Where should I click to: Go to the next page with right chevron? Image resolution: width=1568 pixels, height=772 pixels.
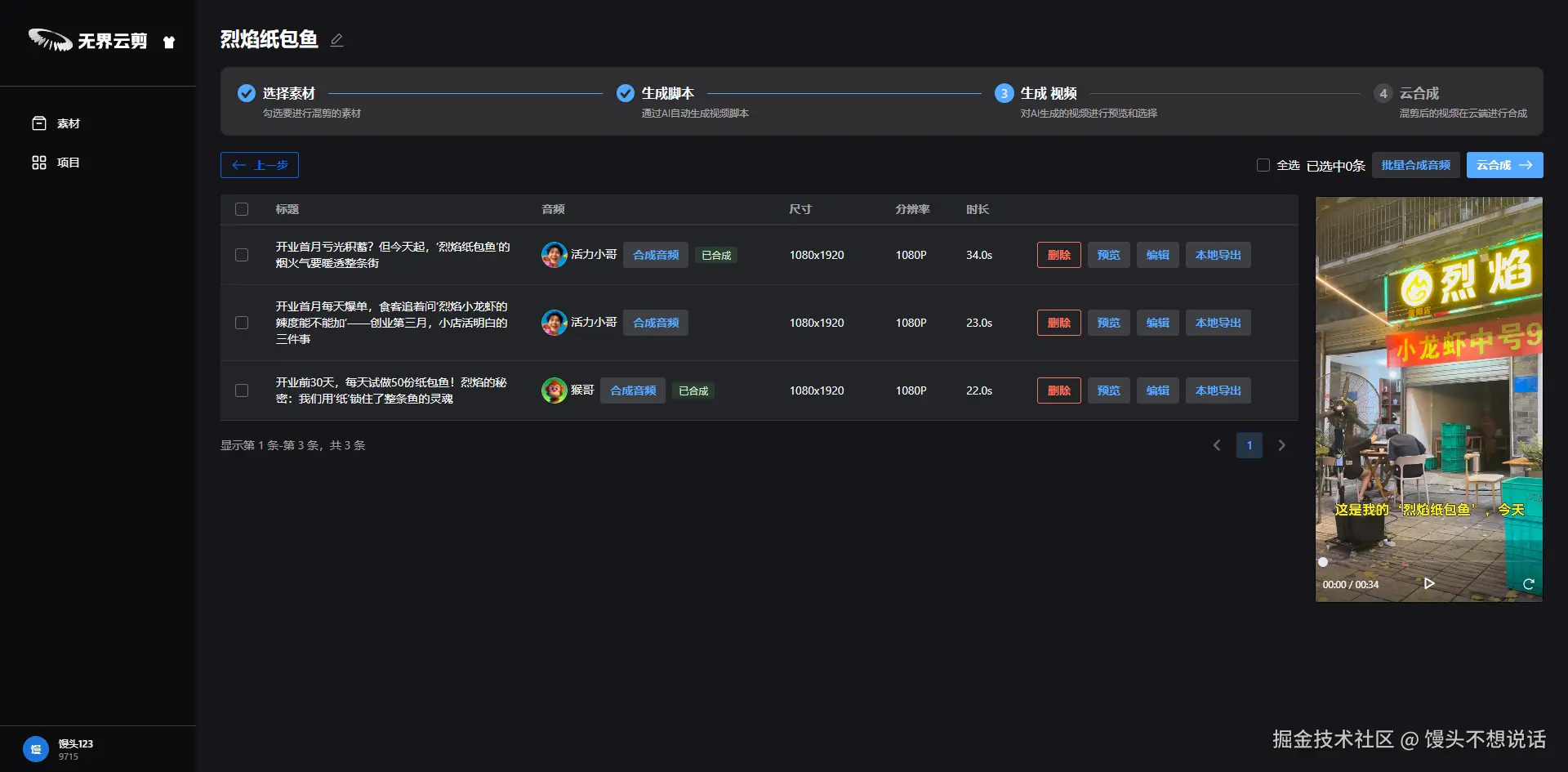point(1282,445)
